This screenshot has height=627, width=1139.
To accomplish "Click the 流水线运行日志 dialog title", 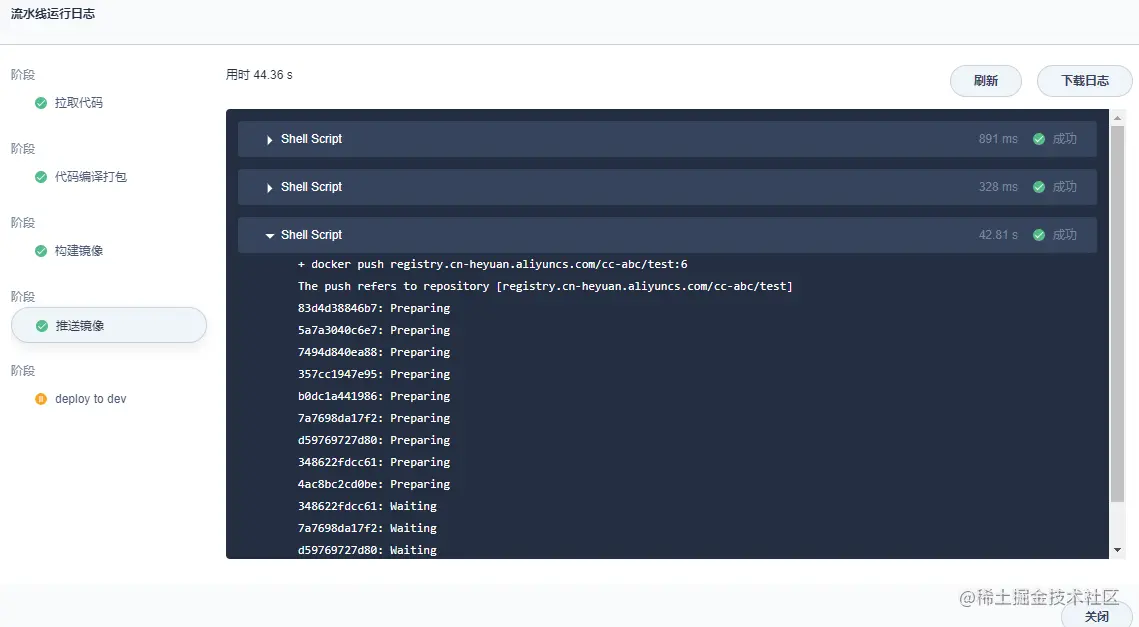I will coord(52,14).
